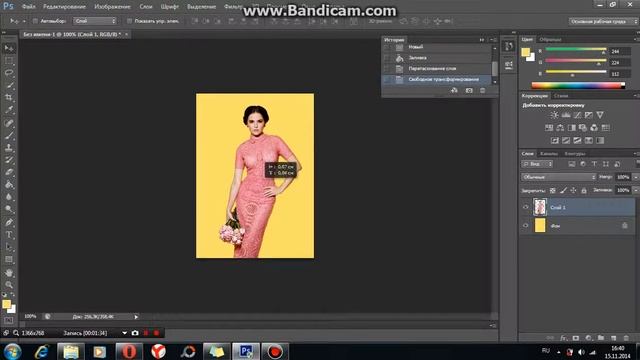
Task: Add a Color Balance adjustment
Action: click(x=560, y=128)
